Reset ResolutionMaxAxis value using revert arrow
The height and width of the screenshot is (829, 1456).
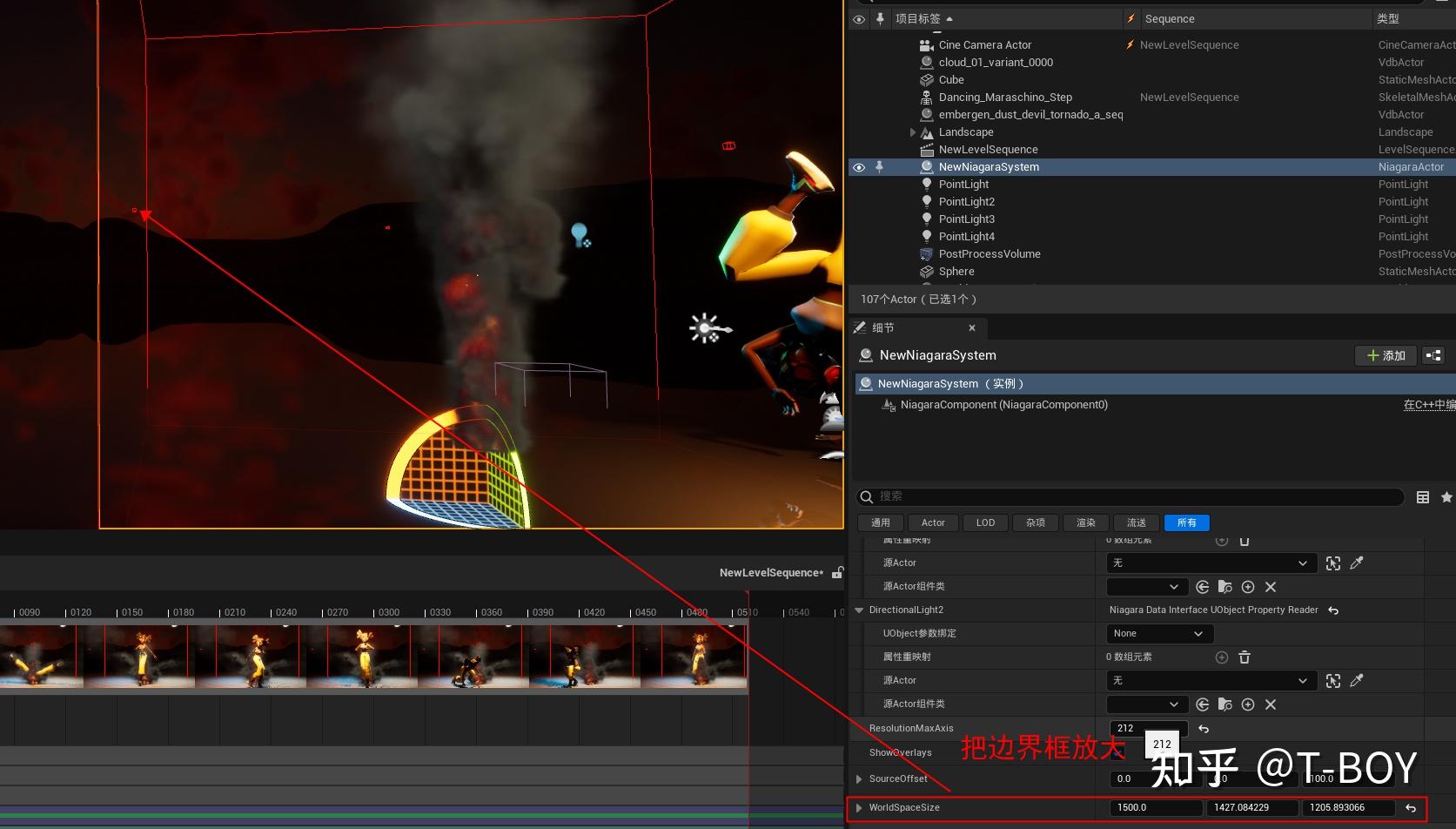[x=1204, y=729]
